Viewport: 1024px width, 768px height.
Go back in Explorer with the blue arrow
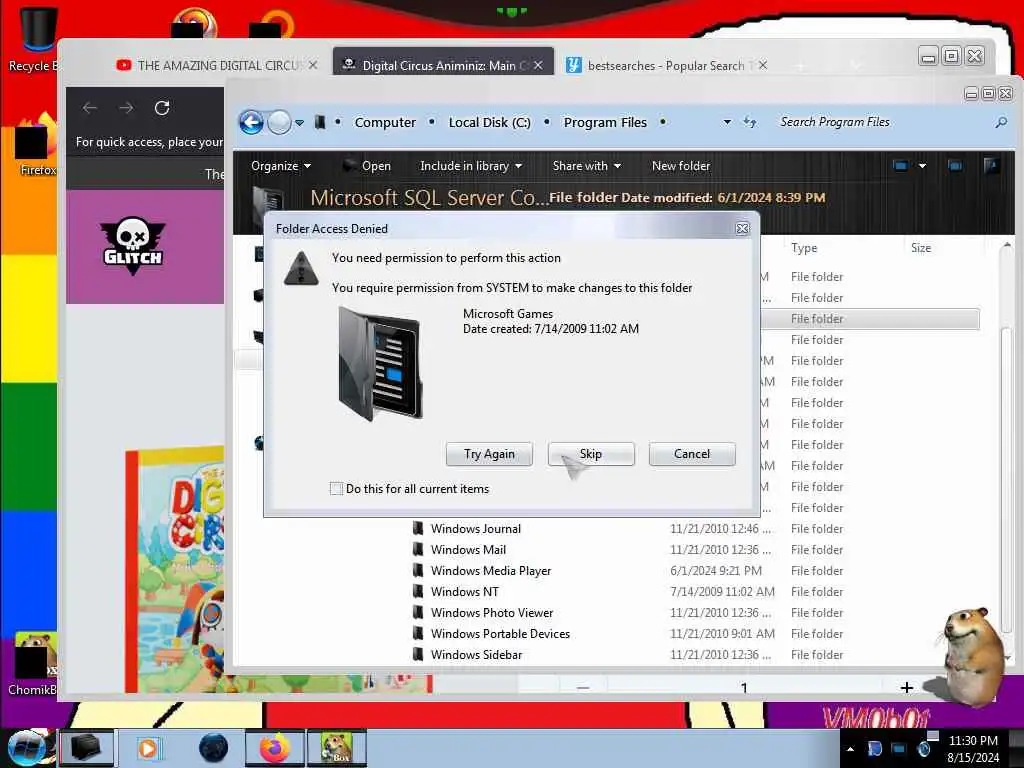[x=251, y=122]
